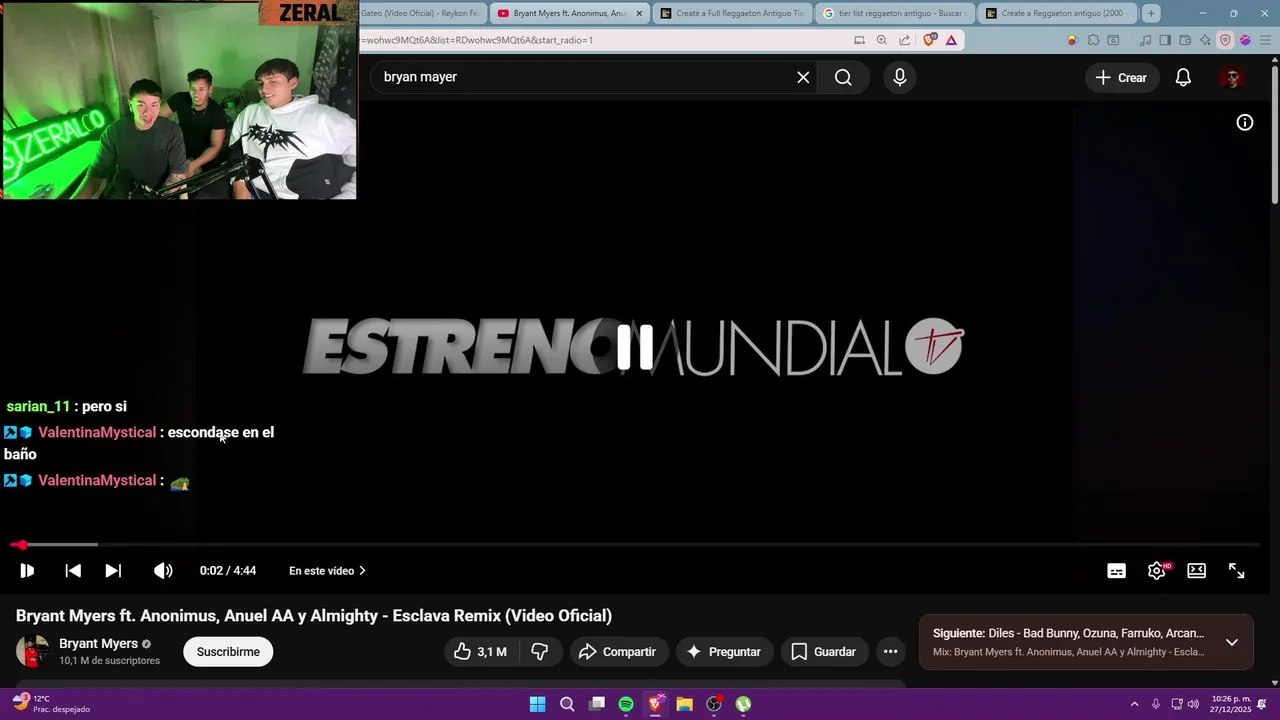Click the large pause overlay on video
Image resolution: width=1280 pixels, height=720 pixels.
[635, 347]
